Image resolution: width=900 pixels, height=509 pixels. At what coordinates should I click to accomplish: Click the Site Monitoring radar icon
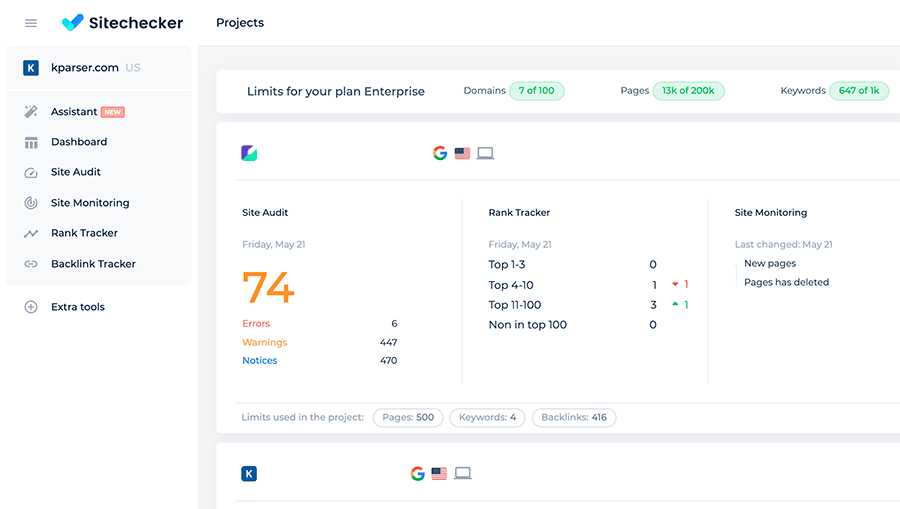click(x=31, y=203)
